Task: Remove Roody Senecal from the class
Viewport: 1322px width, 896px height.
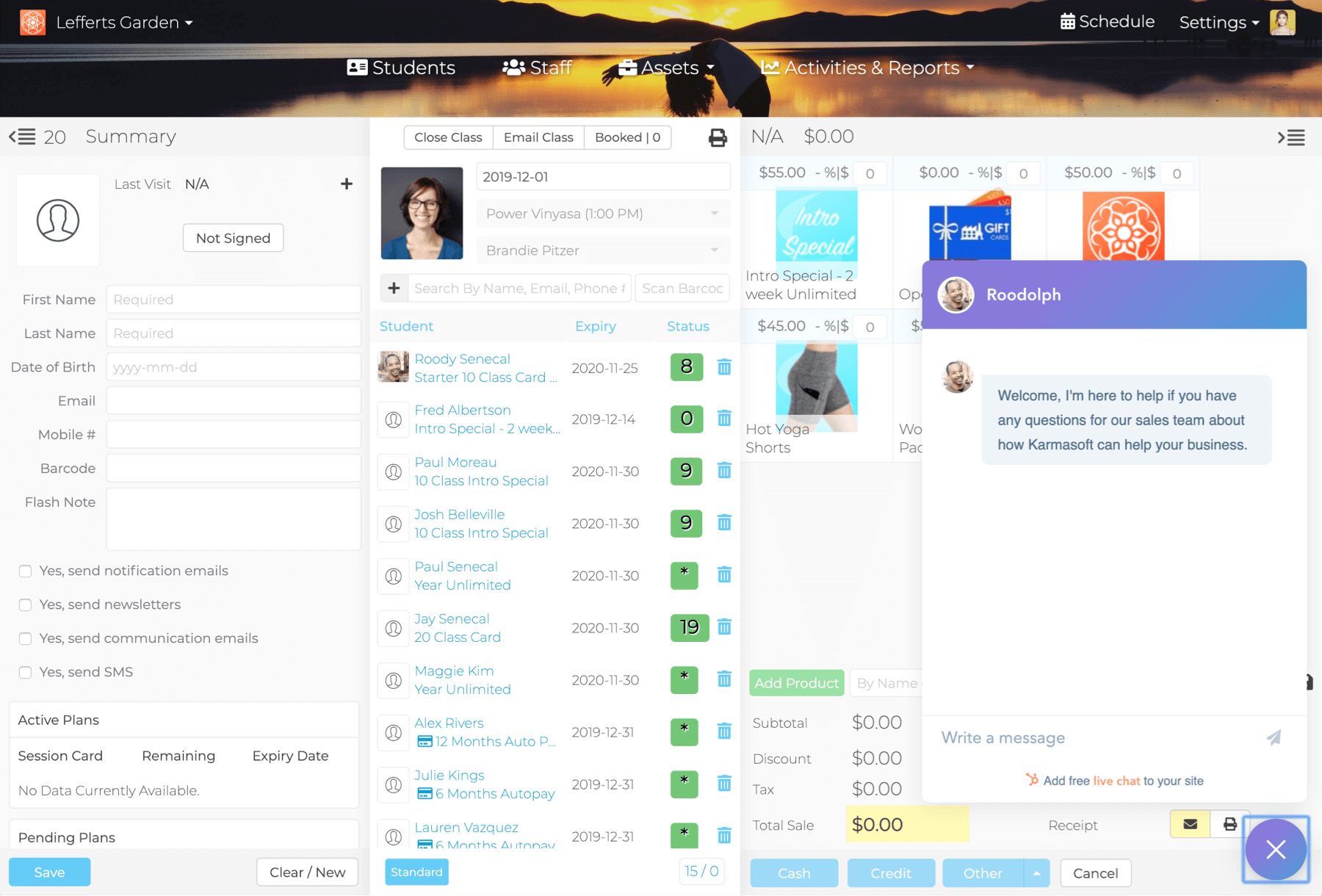Action: (x=724, y=367)
